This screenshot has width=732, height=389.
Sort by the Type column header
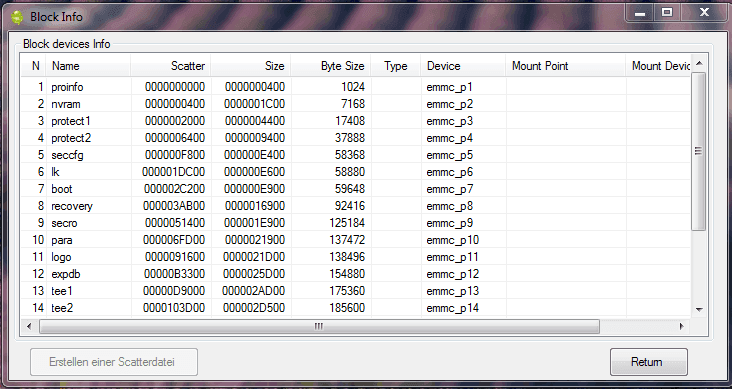(x=396, y=66)
